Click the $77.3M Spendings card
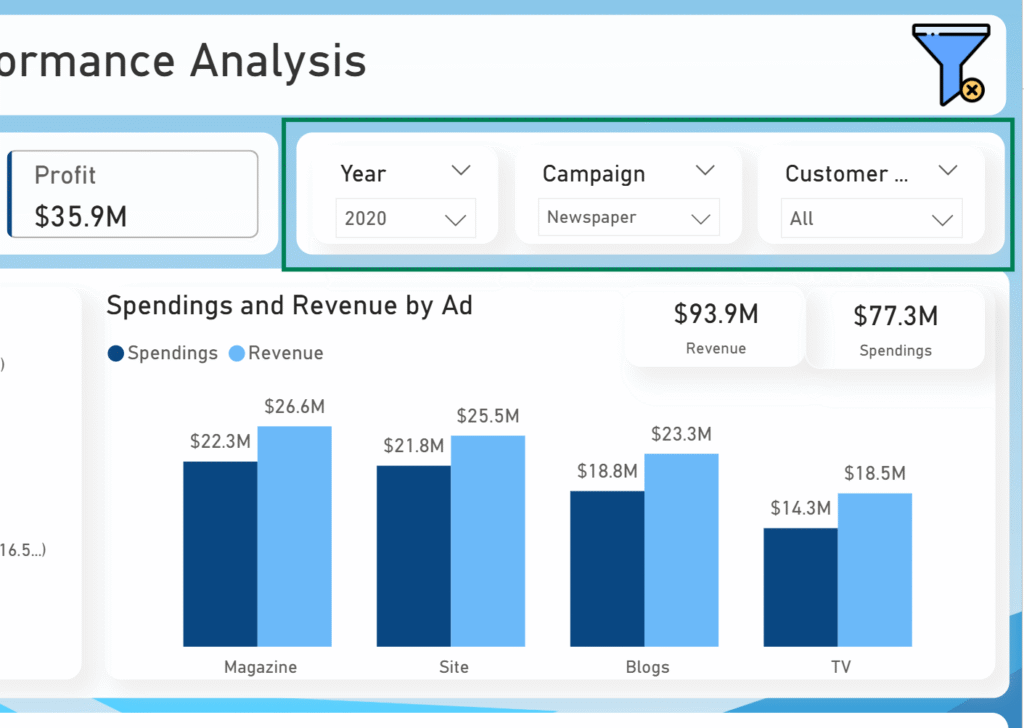 coord(895,329)
